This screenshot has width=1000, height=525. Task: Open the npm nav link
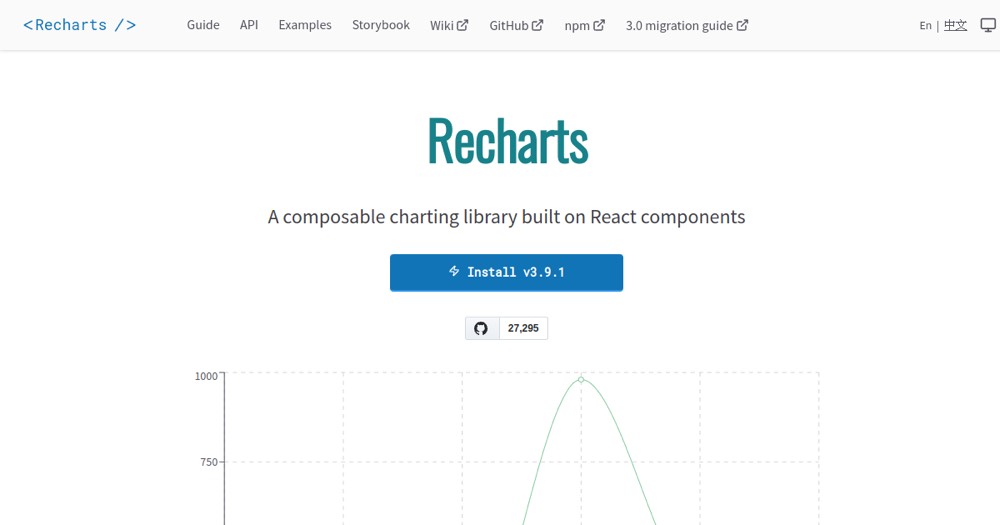(x=584, y=26)
